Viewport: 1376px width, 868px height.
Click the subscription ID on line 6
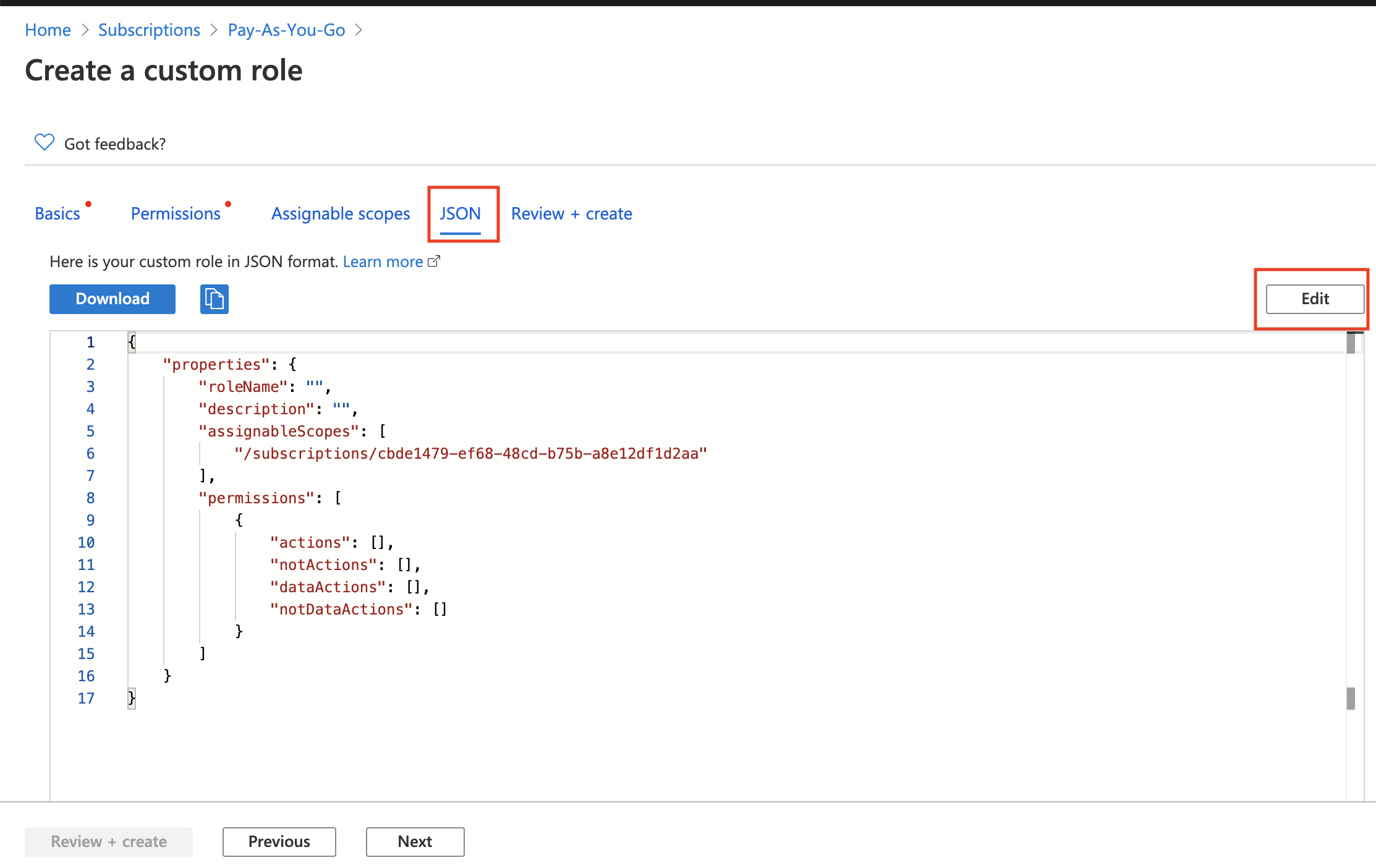point(471,453)
